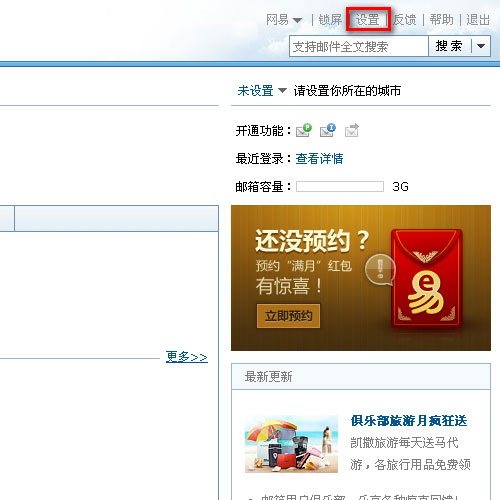Click the 更多>> link
The height and width of the screenshot is (500, 500).
(x=187, y=357)
